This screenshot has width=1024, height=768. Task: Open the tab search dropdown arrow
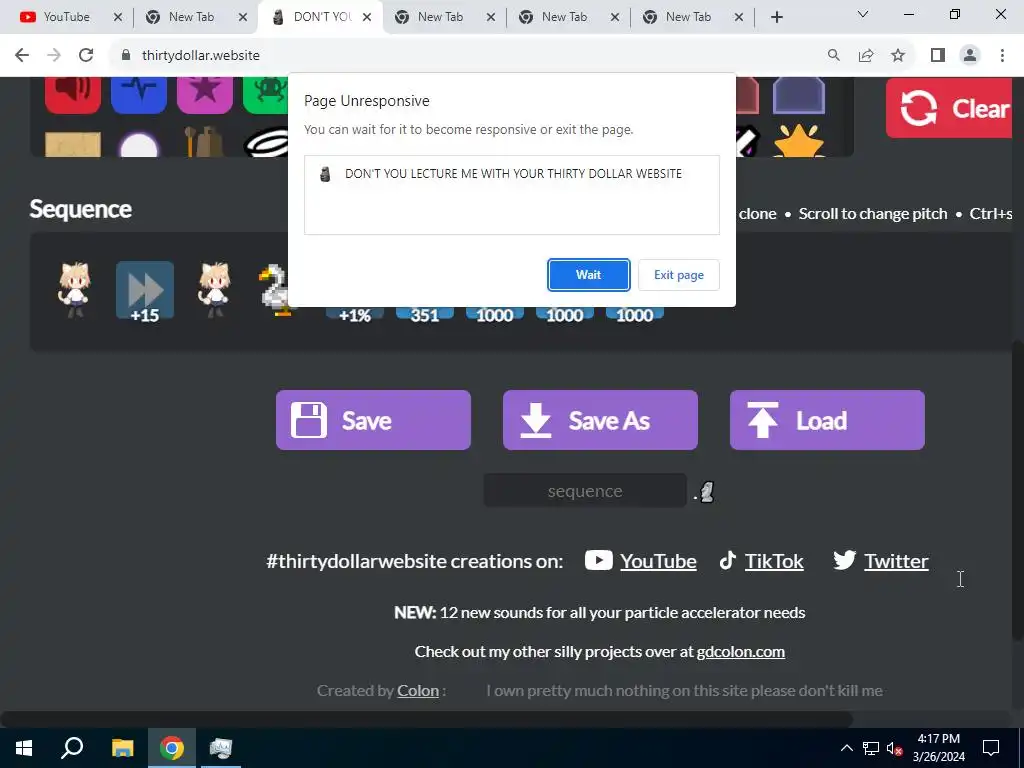click(x=863, y=14)
